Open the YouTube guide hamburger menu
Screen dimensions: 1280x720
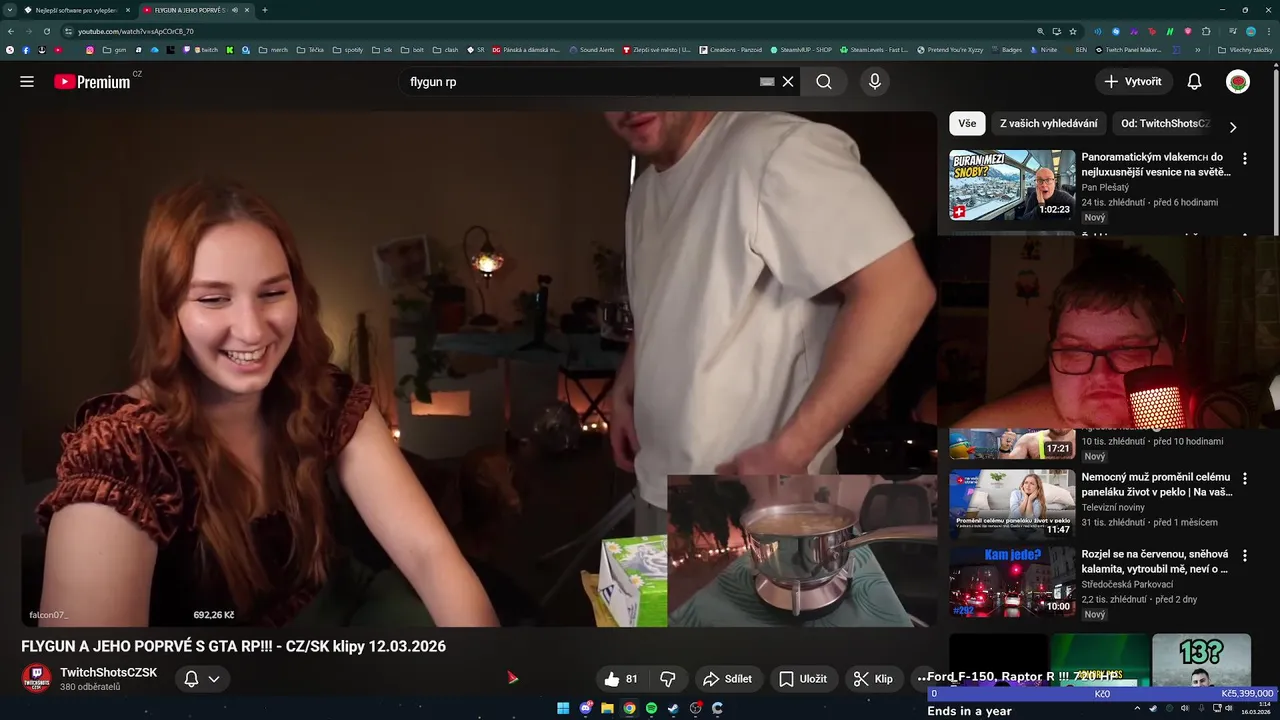pos(27,82)
